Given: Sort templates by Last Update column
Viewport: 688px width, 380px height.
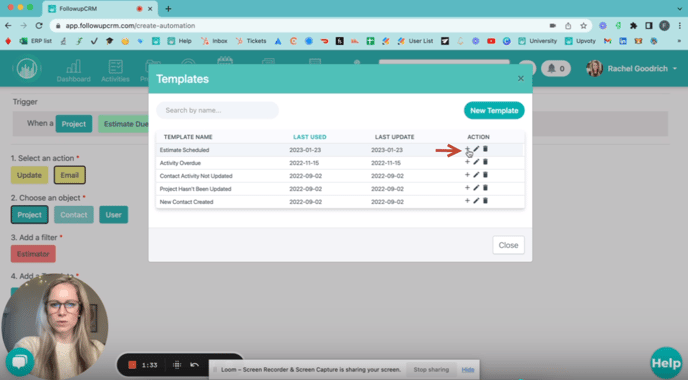Looking at the screenshot, I should click(x=394, y=137).
